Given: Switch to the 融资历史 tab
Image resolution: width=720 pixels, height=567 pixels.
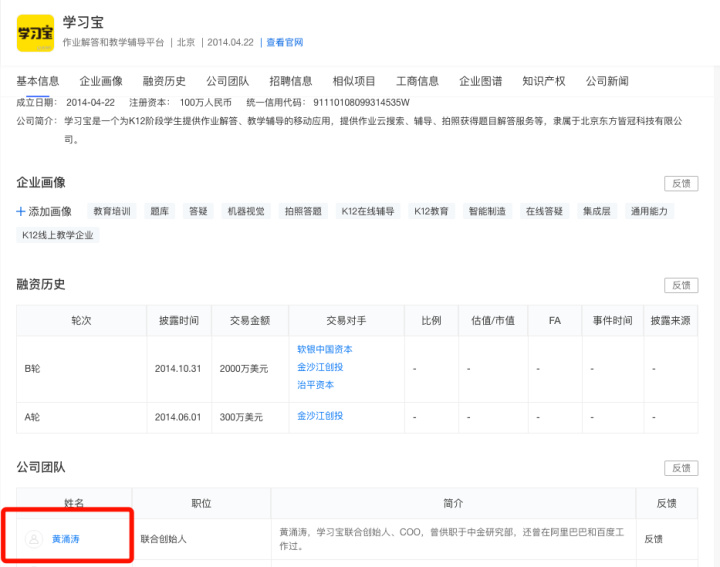Looking at the screenshot, I should click(x=164, y=81).
